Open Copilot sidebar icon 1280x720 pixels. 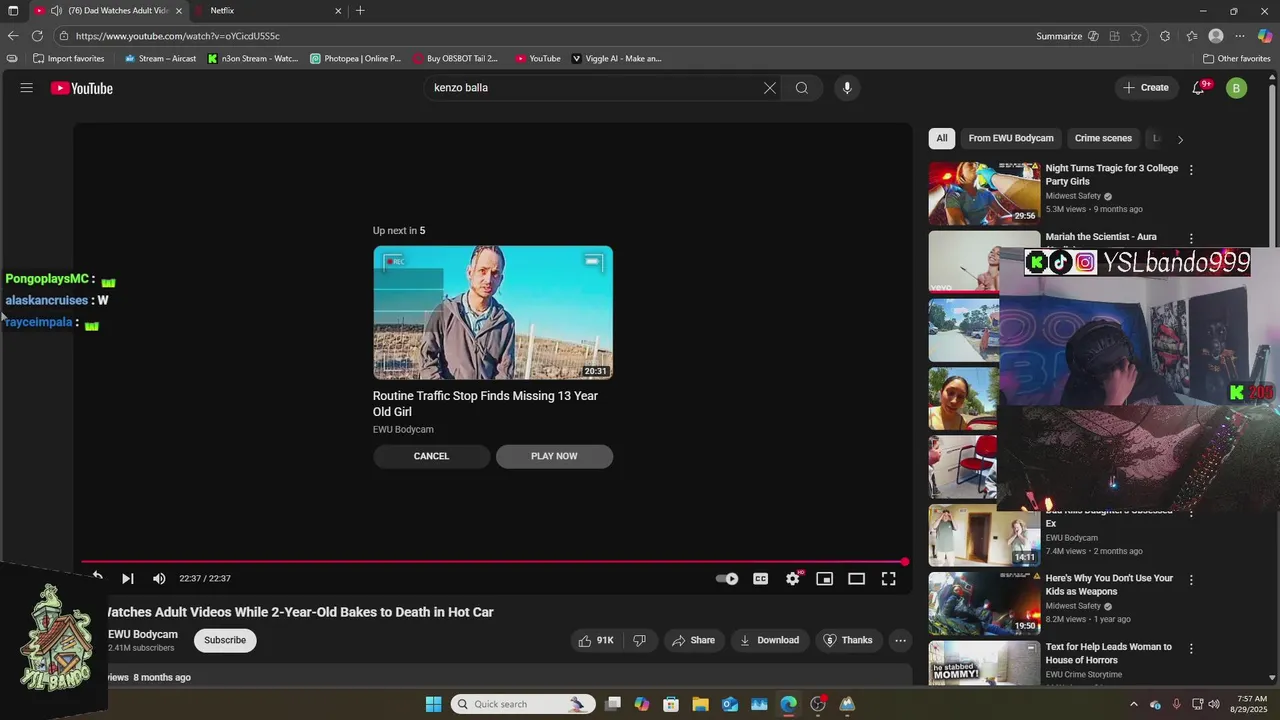click(1265, 36)
